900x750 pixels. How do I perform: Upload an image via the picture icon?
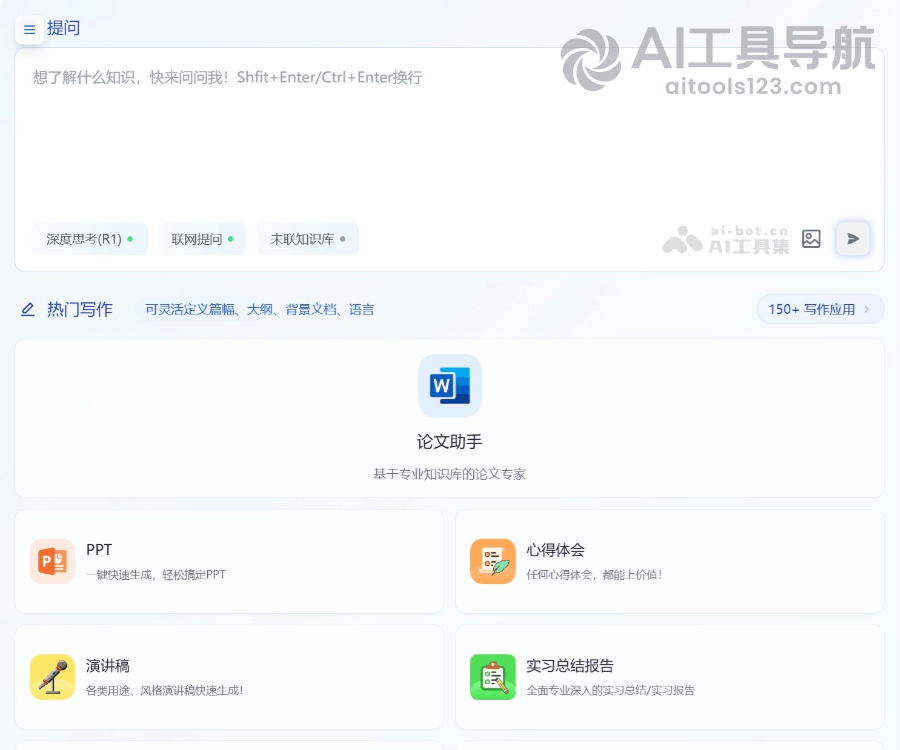[811, 239]
